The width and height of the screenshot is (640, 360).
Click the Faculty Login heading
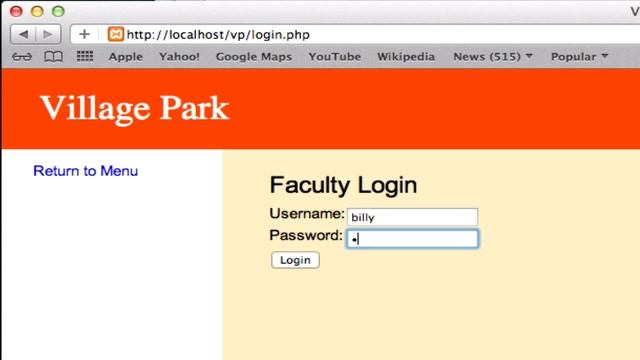(x=343, y=185)
